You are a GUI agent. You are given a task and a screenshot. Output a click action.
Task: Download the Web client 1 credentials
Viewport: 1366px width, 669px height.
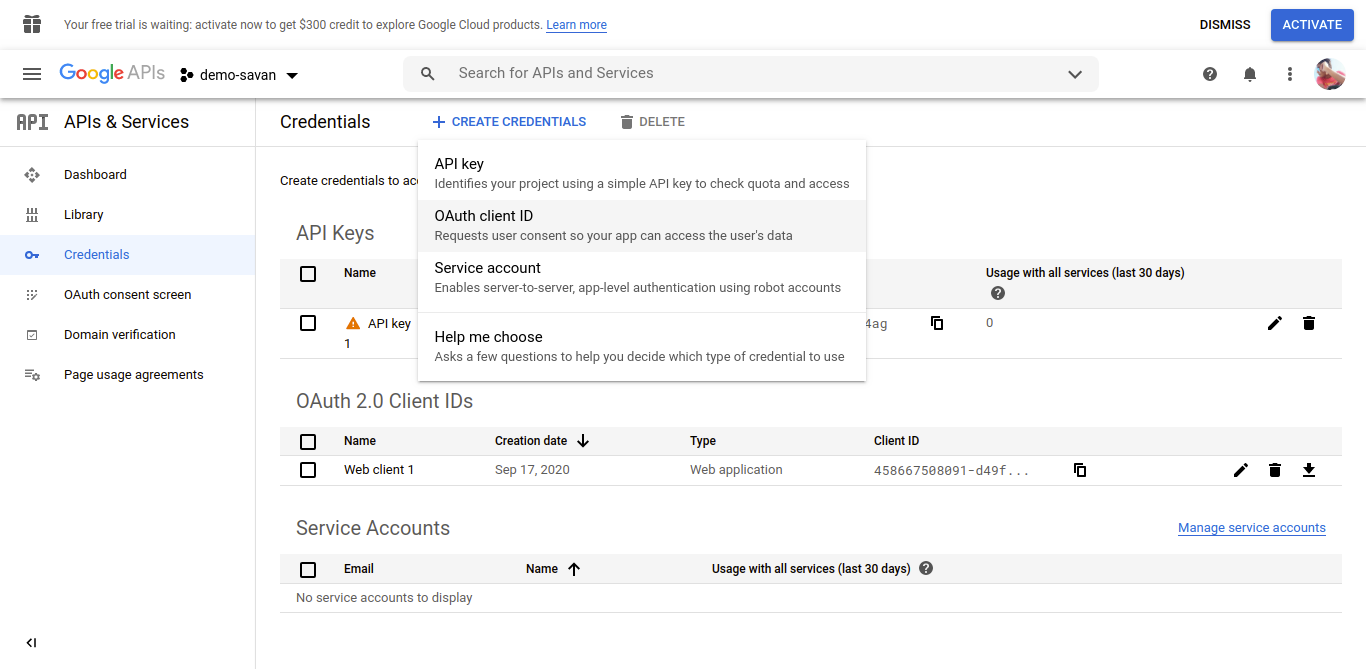click(x=1309, y=469)
